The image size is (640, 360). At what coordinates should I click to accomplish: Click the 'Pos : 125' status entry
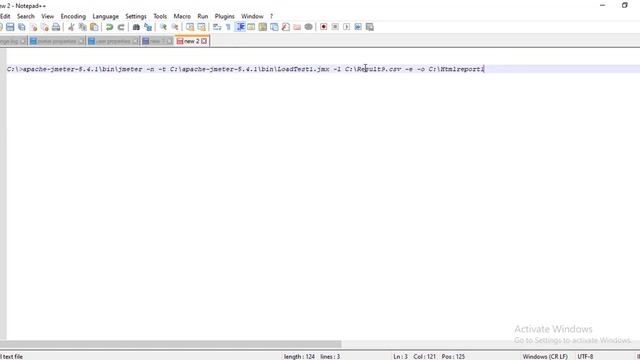click(x=453, y=356)
